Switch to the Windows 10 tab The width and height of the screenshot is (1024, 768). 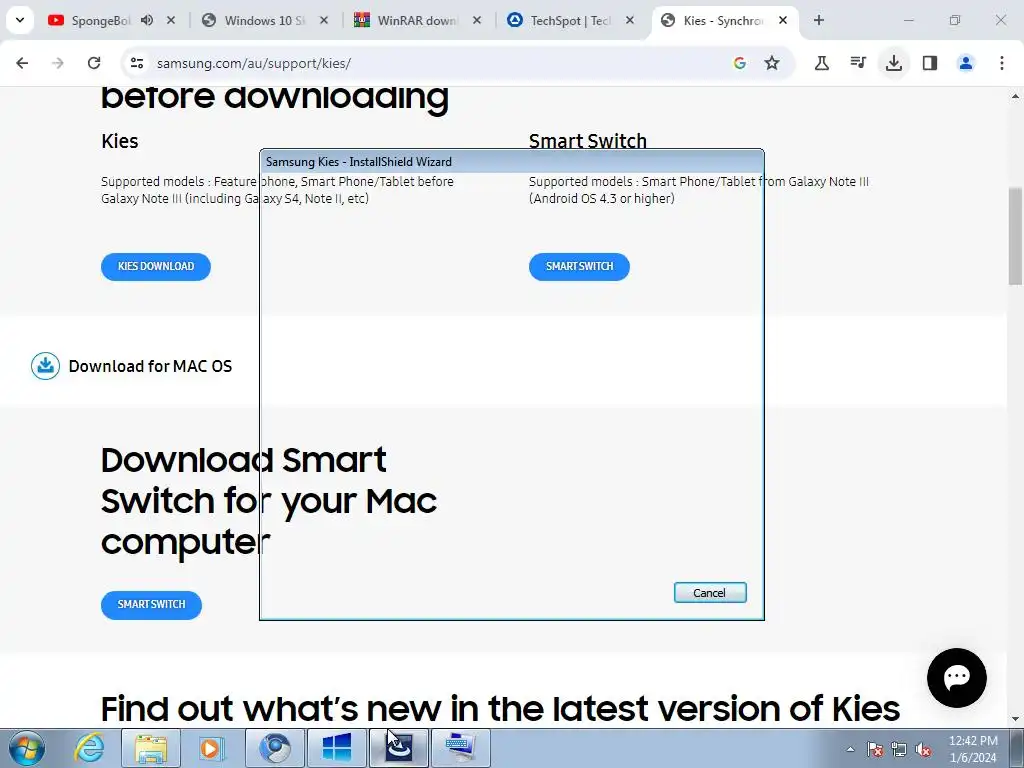coord(263,20)
